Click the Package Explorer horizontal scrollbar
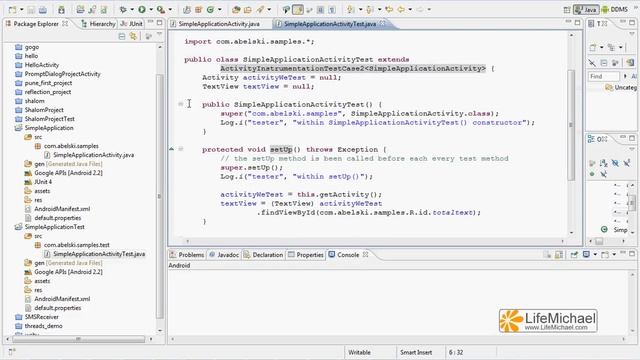Image resolution: width=640 pixels, height=360 pixels. [x=78, y=339]
